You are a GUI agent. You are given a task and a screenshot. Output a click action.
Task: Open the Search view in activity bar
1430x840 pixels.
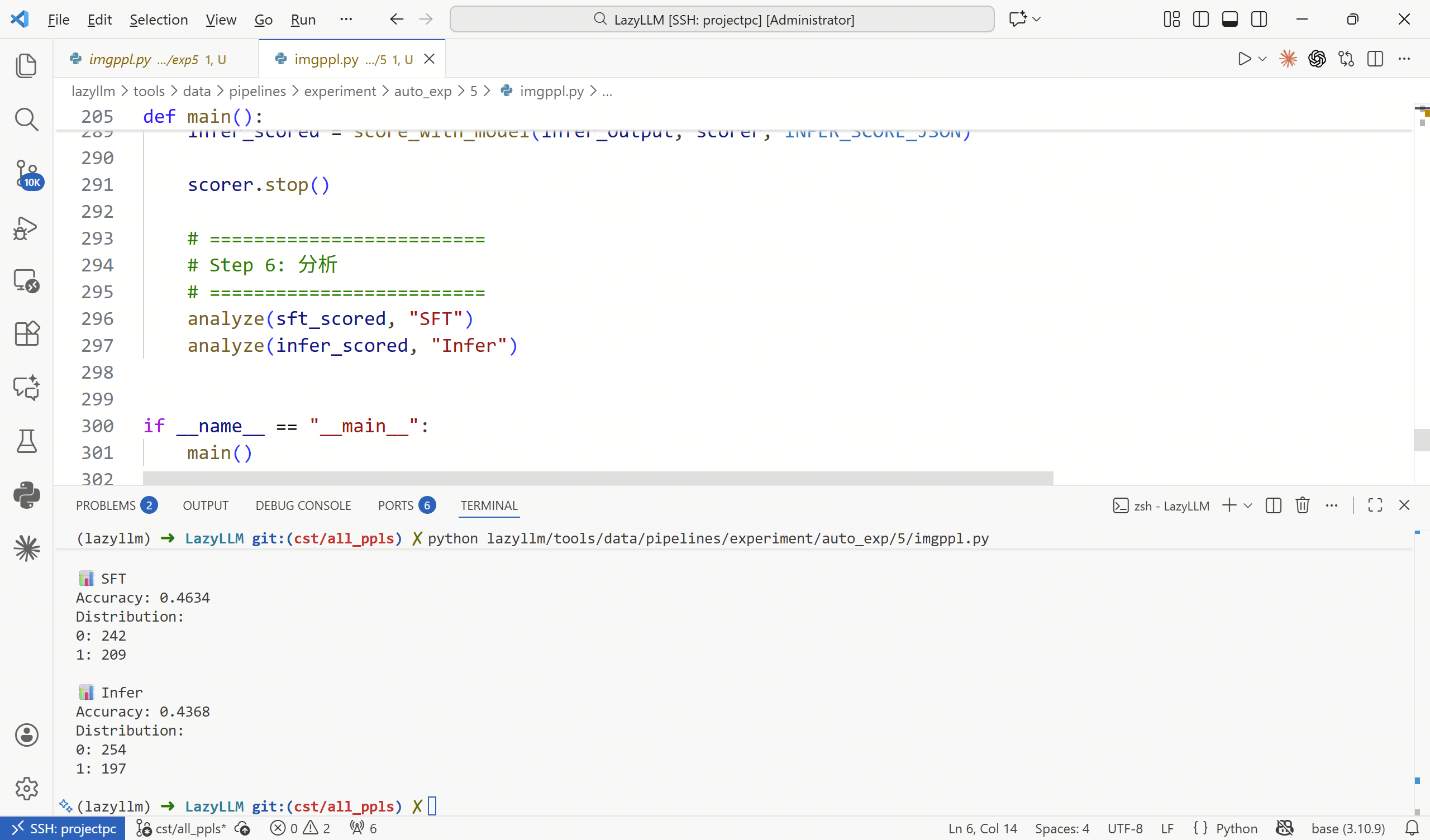26,119
